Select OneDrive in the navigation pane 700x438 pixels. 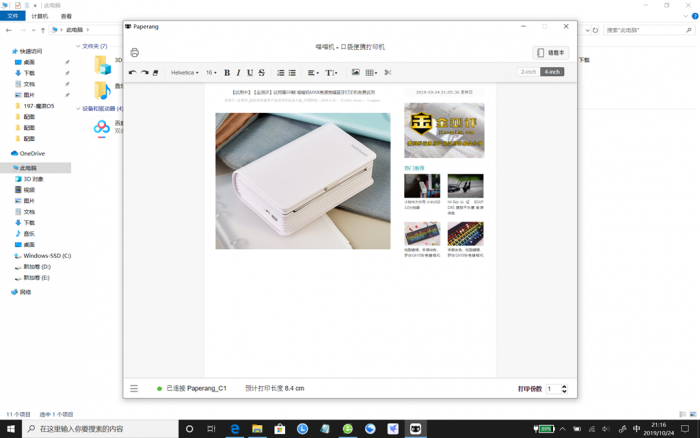(32, 153)
